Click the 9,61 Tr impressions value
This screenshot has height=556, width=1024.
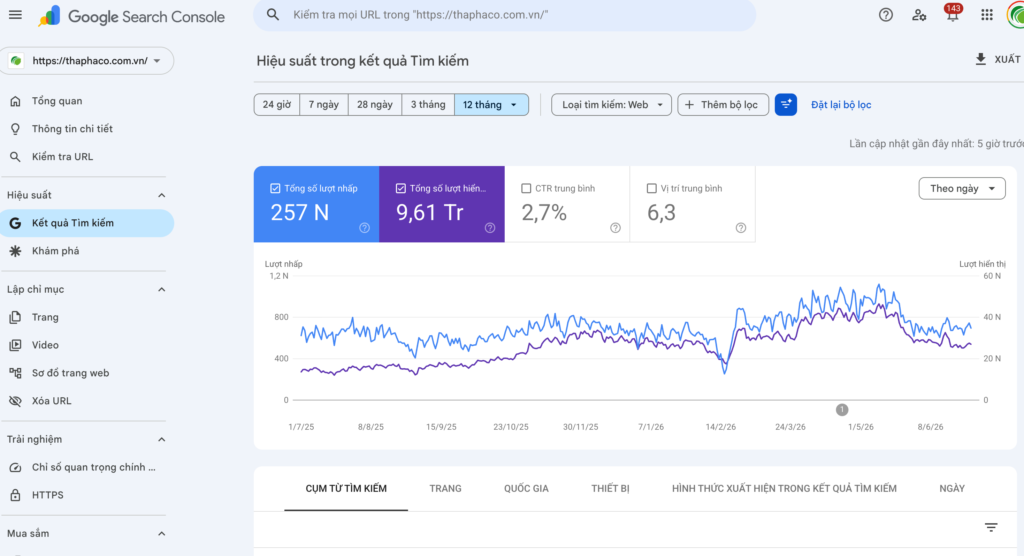(x=430, y=213)
